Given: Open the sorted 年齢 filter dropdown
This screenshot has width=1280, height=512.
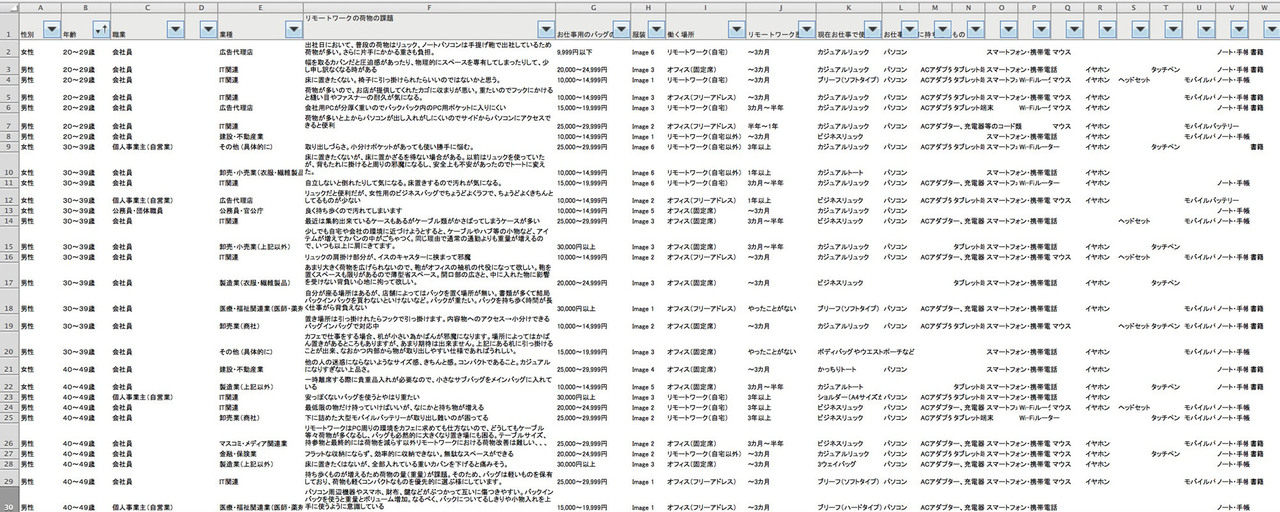Looking at the screenshot, I should pyautogui.click(x=100, y=30).
